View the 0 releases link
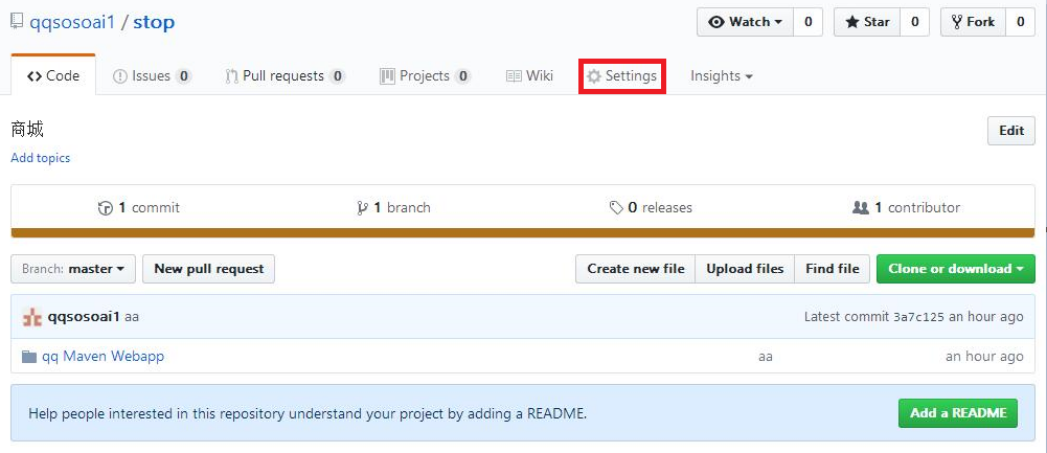 (x=651, y=208)
